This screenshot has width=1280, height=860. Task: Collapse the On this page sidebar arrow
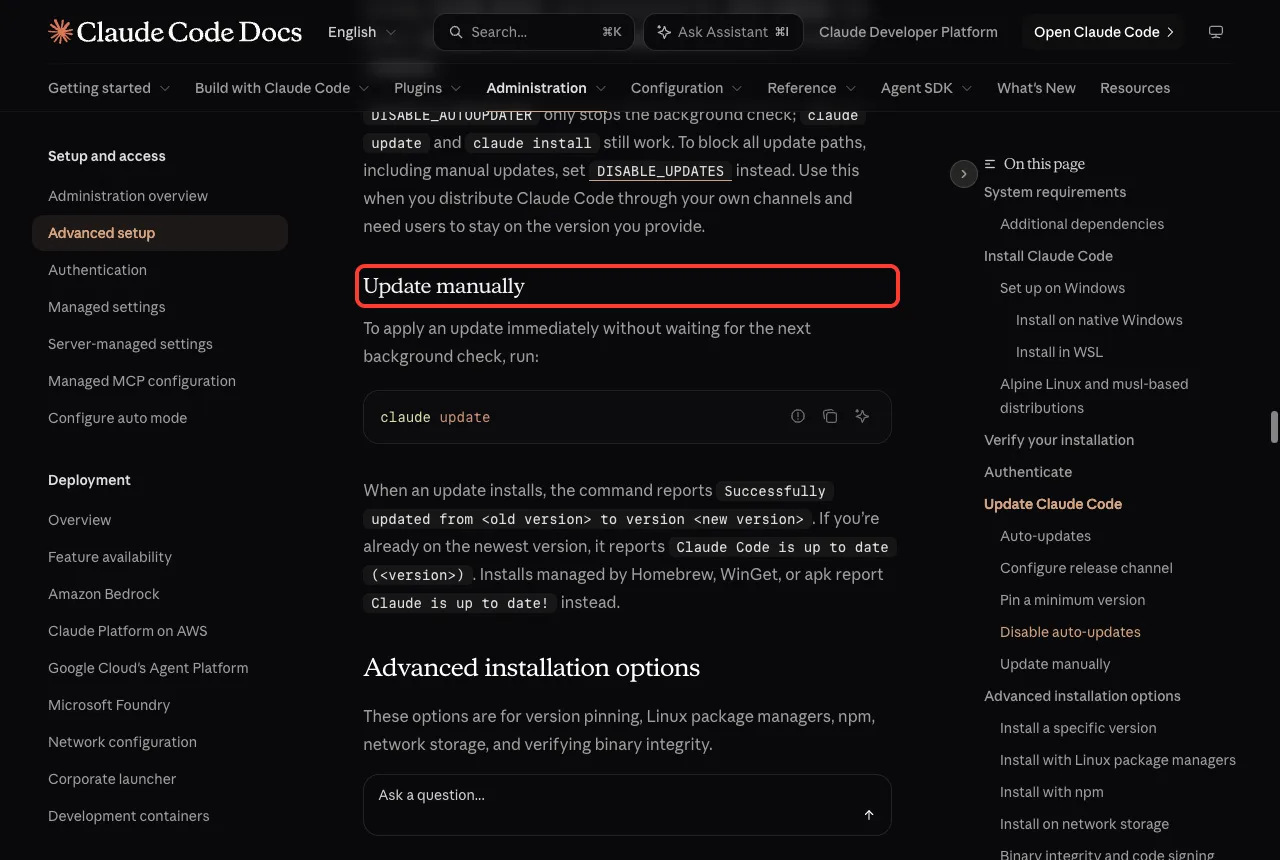(963, 174)
